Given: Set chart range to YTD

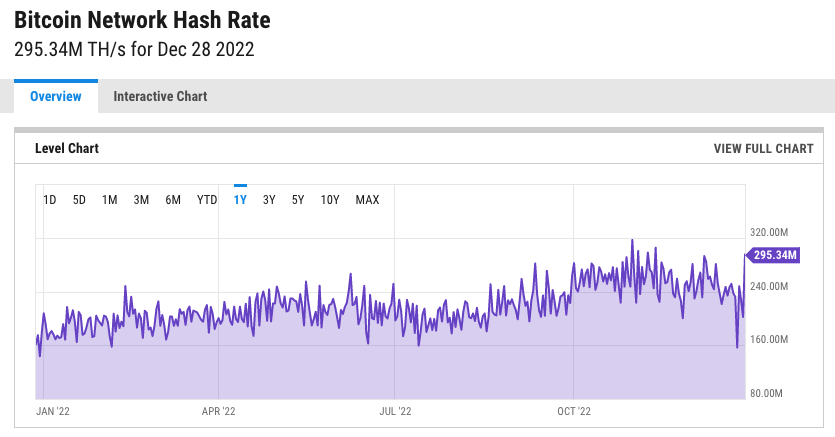Looking at the screenshot, I should 207,200.
